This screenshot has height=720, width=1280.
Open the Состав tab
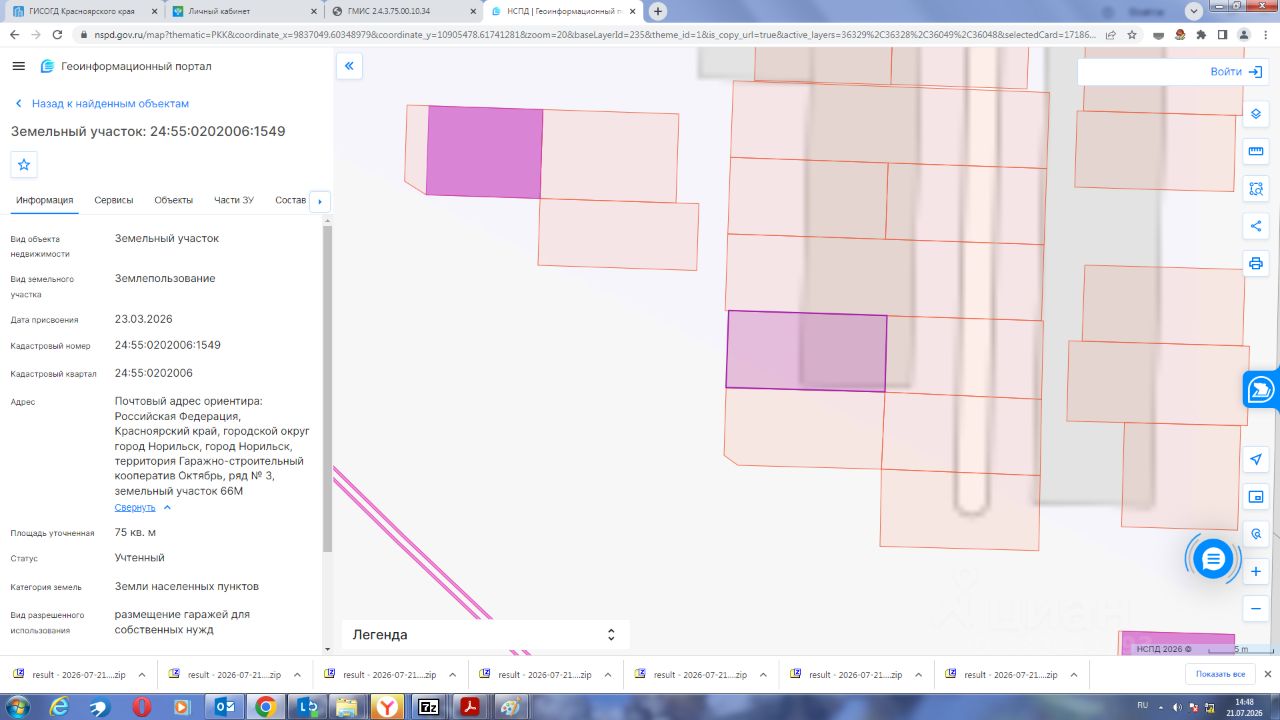[x=290, y=200]
